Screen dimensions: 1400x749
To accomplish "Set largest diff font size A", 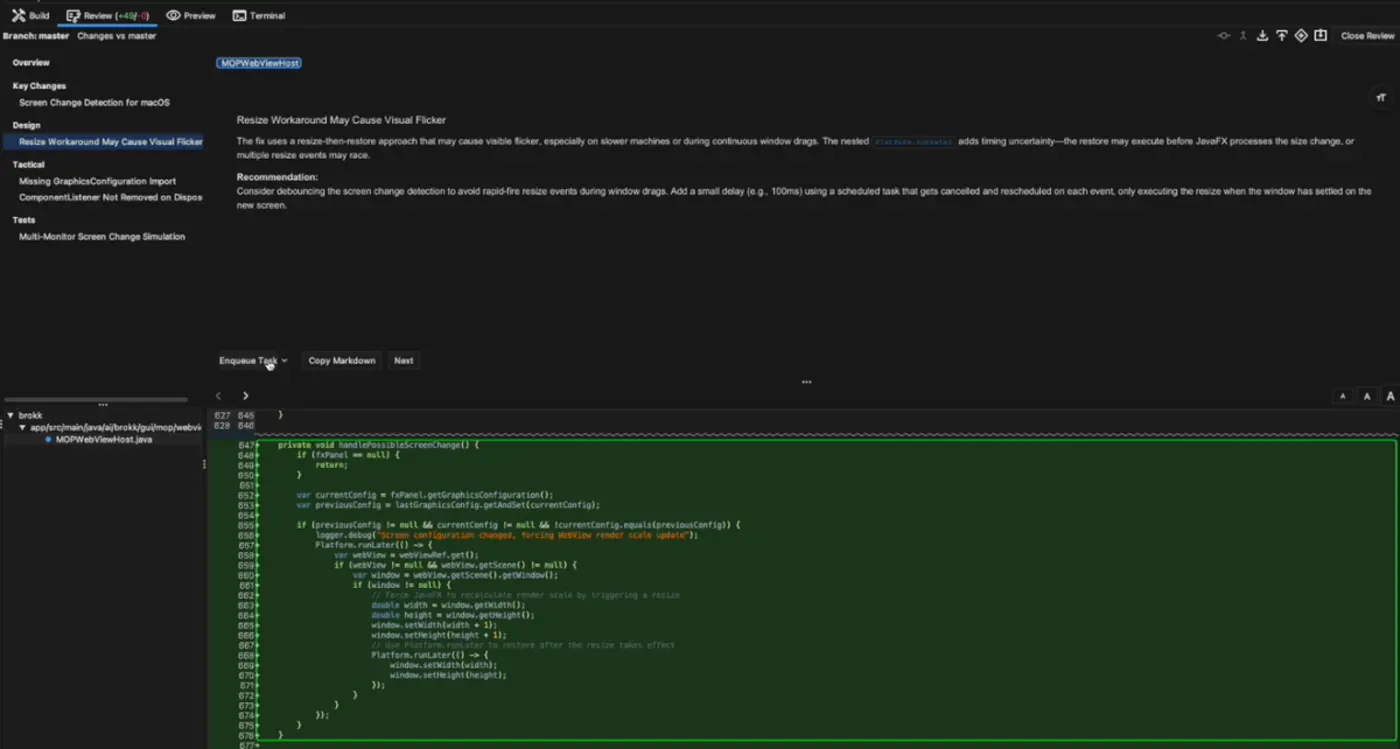I will pyautogui.click(x=1390, y=397).
